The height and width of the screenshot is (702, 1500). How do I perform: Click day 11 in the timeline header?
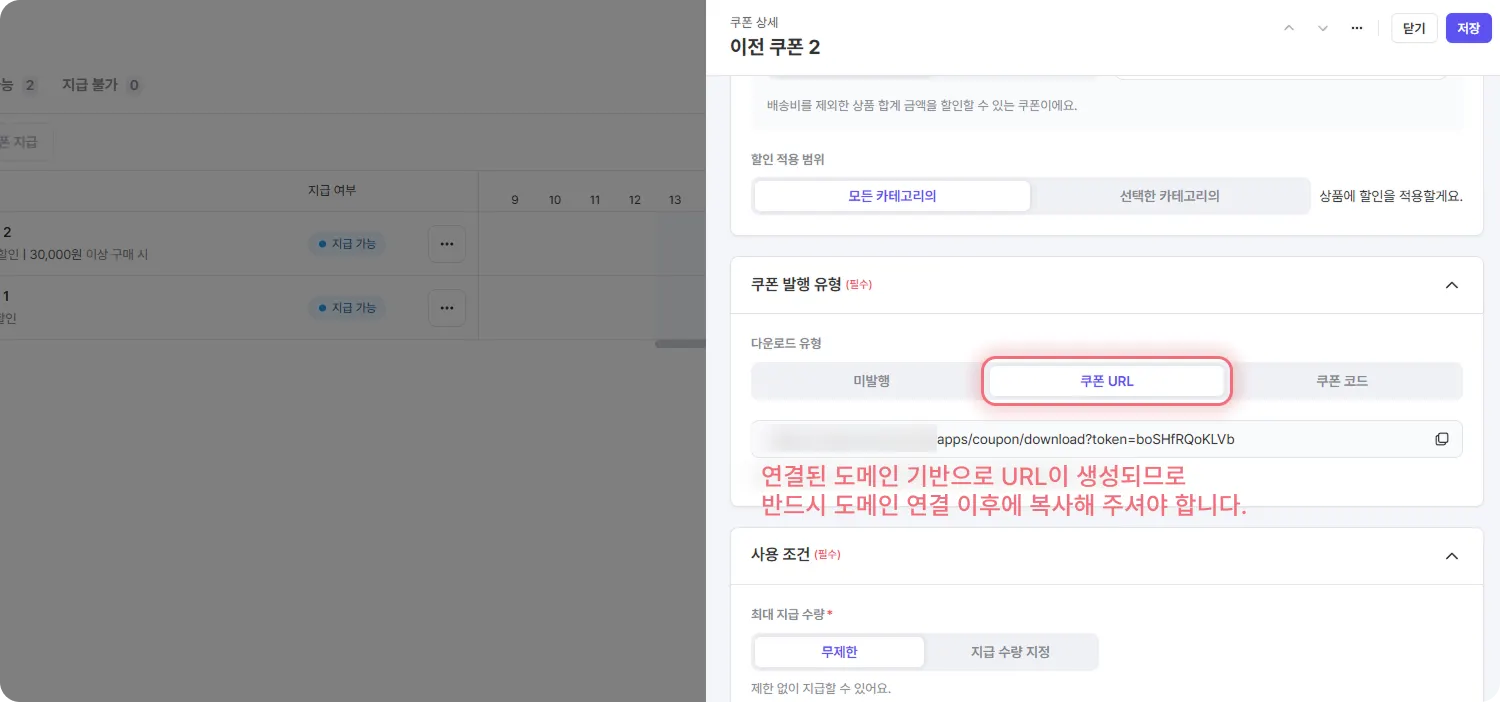click(595, 200)
